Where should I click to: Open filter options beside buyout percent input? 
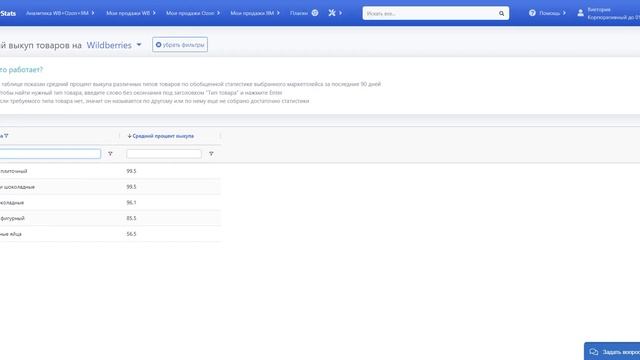(211, 154)
